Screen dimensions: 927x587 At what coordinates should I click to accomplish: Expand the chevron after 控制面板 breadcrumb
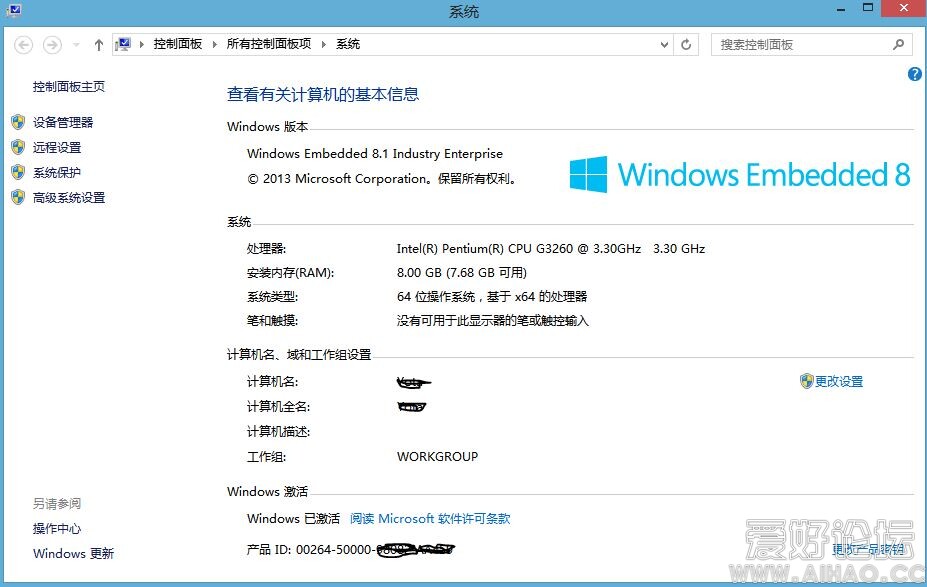point(215,44)
